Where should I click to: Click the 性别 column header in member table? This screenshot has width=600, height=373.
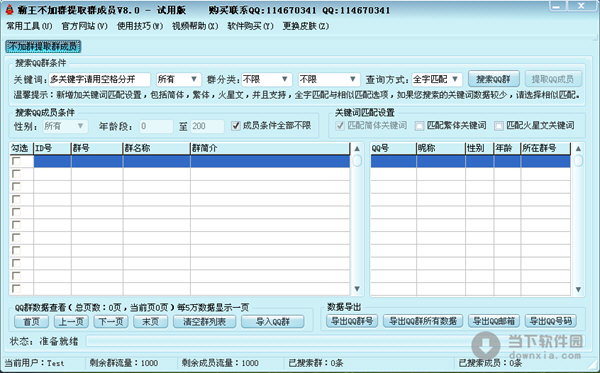[479, 148]
